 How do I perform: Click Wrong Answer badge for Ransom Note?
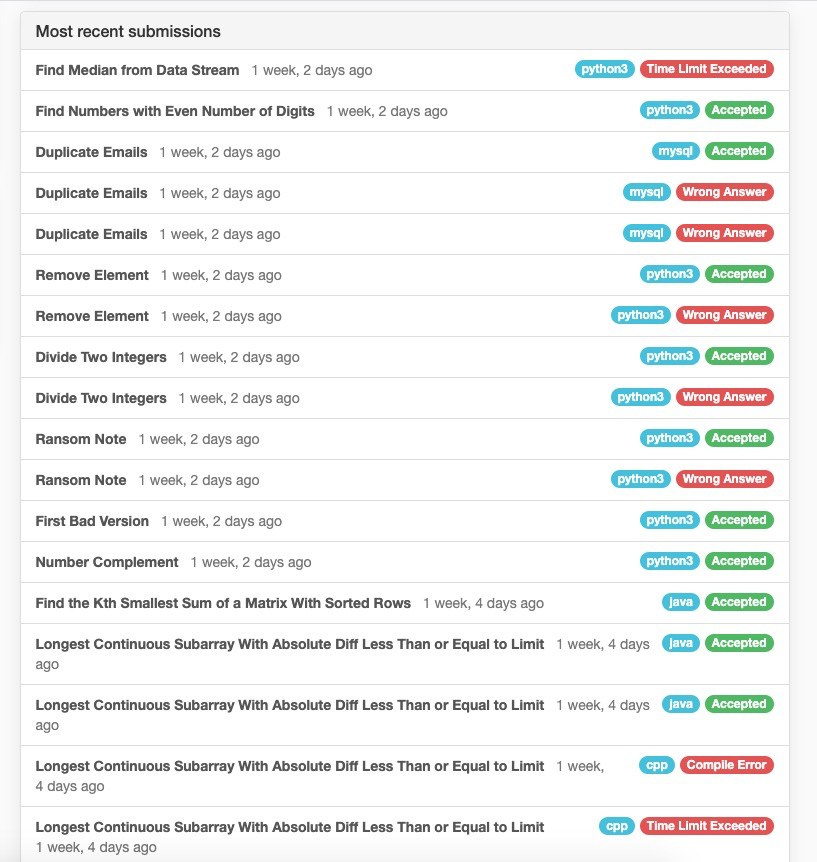[x=724, y=479]
